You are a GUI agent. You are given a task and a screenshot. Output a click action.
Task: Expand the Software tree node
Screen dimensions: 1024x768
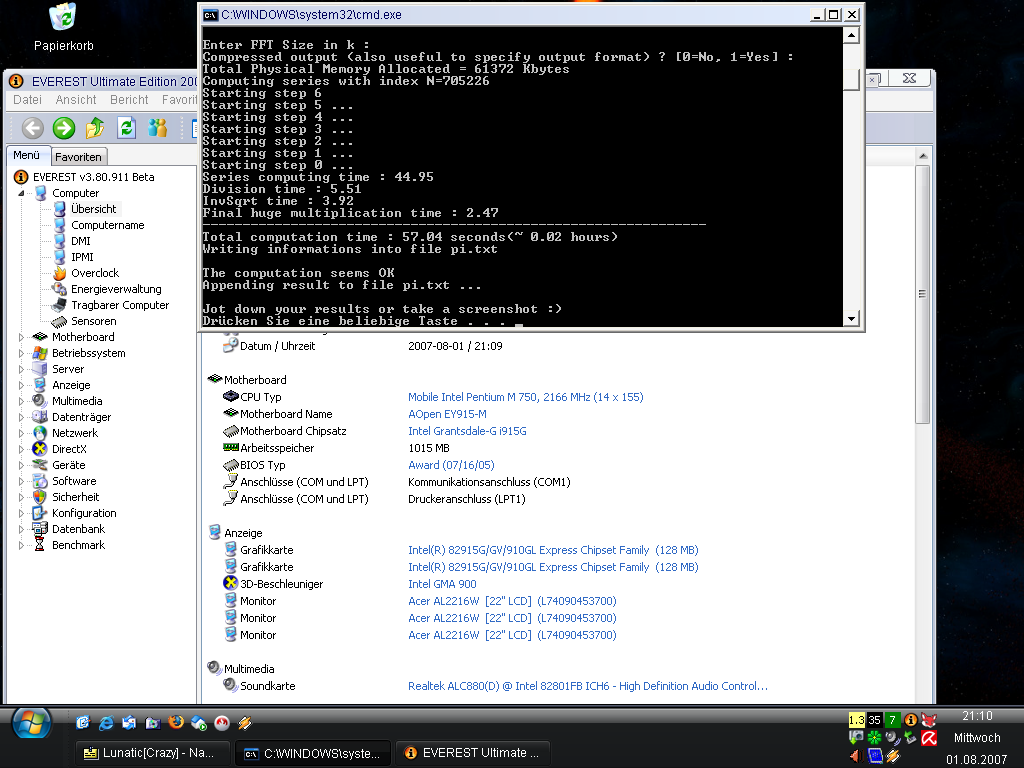(21, 481)
